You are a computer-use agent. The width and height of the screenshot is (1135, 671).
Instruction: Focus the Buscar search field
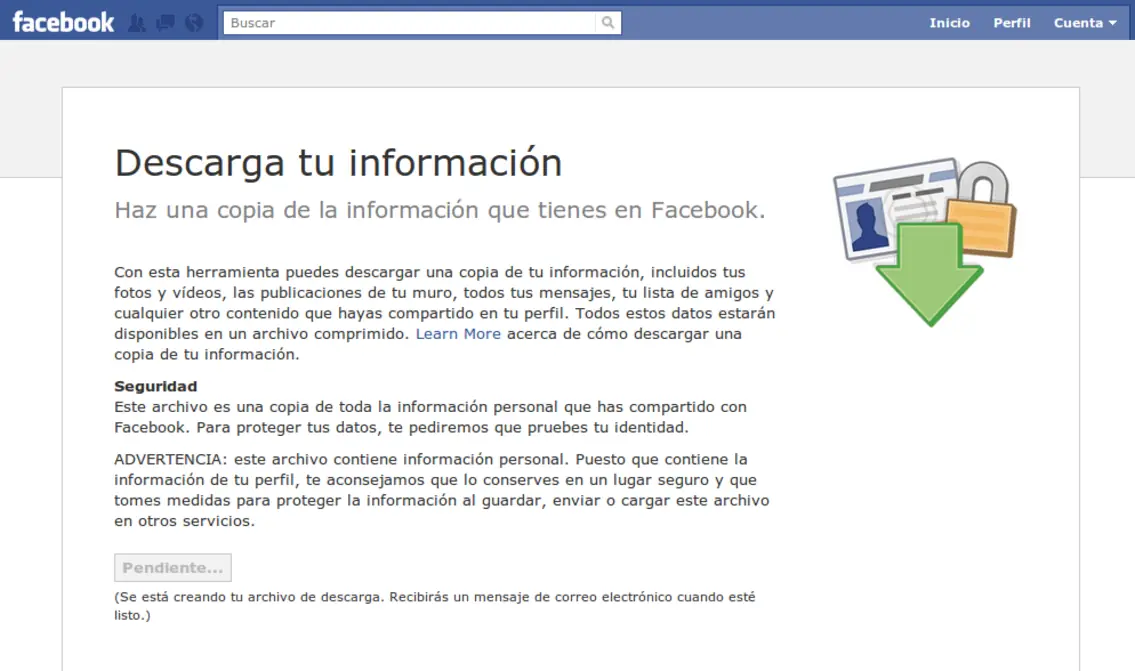point(410,22)
